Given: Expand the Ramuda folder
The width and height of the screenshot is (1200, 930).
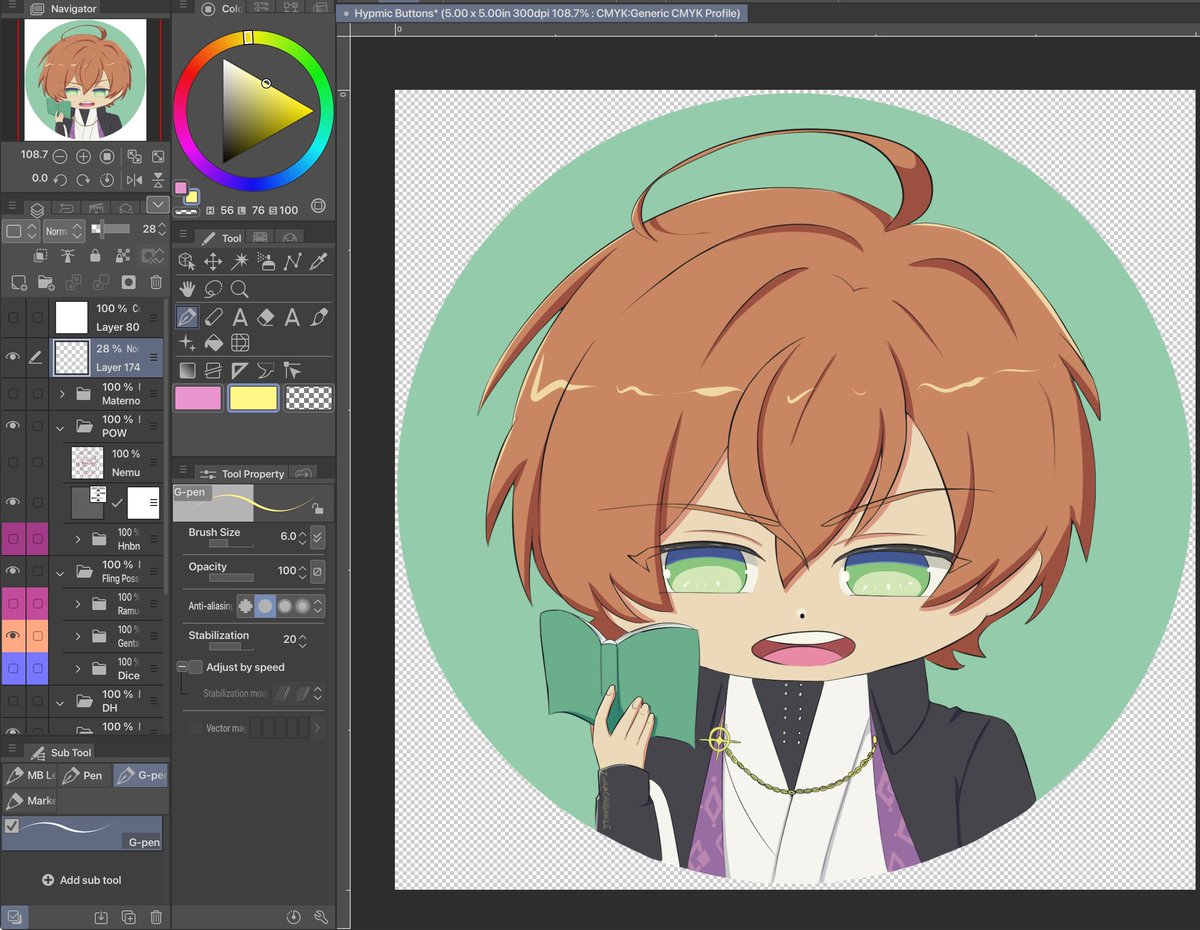Looking at the screenshot, I should click(x=78, y=604).
